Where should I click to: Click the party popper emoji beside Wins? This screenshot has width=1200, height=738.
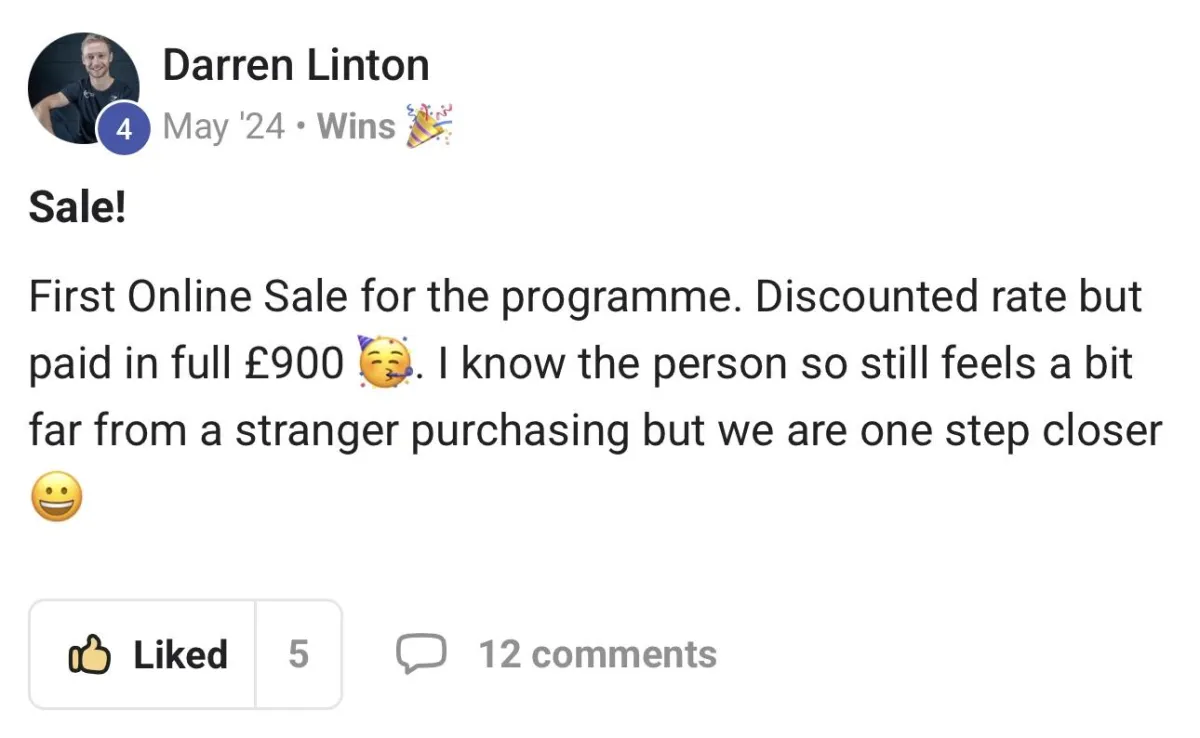tap(429, 126)
